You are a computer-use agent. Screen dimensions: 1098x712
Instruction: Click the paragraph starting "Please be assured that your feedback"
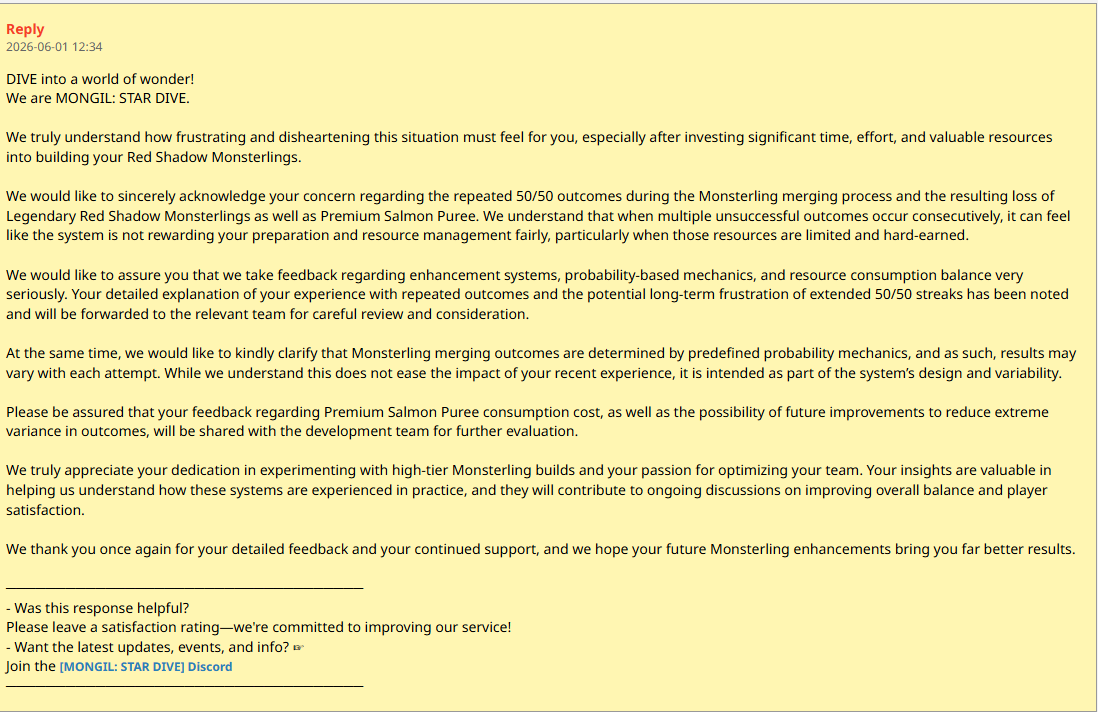(527, 421)
